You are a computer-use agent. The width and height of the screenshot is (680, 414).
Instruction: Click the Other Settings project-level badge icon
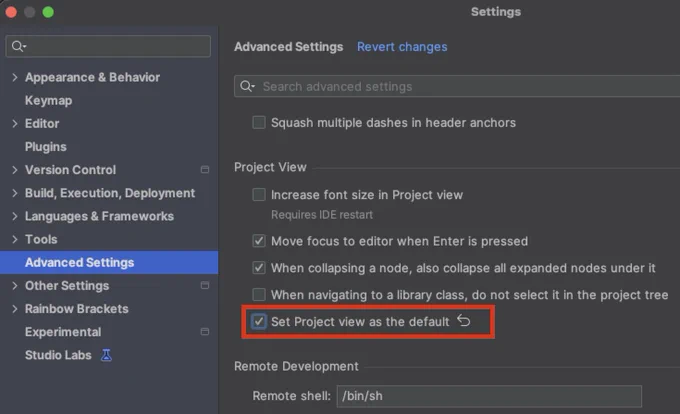[x=205, y=285]
